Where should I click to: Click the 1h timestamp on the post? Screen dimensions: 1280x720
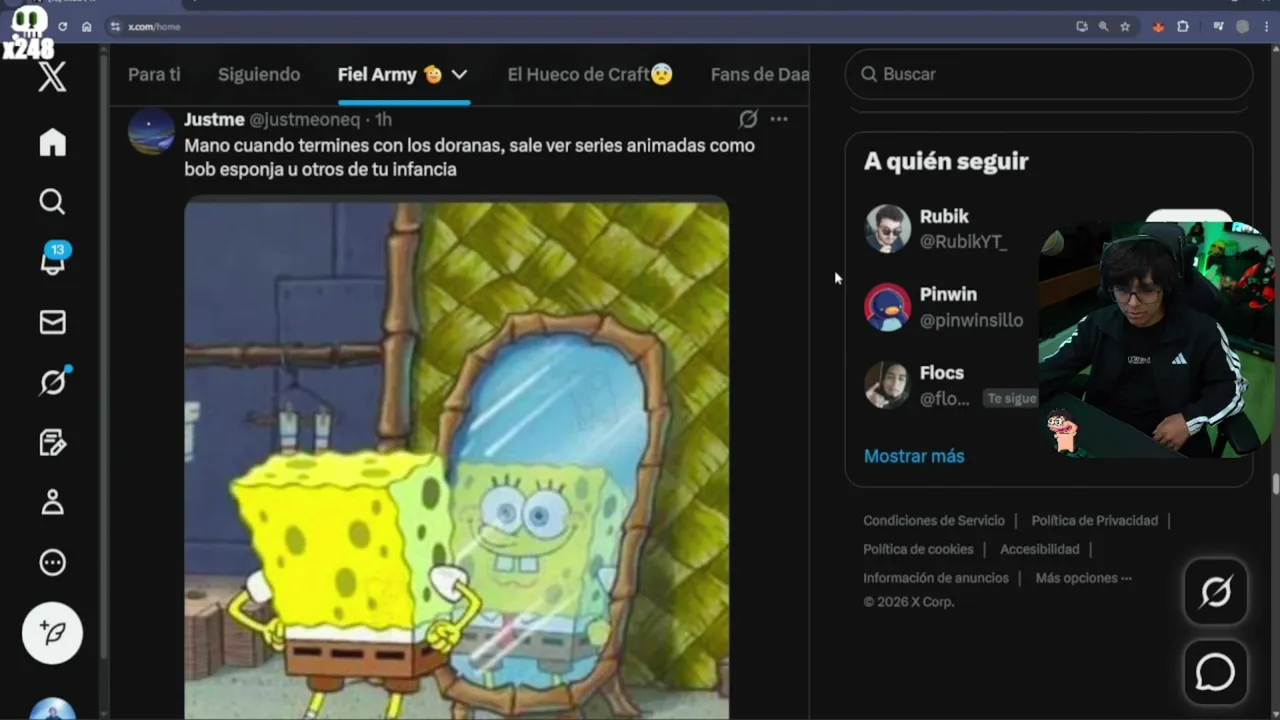pyautogui.click(x=383, y=120)
